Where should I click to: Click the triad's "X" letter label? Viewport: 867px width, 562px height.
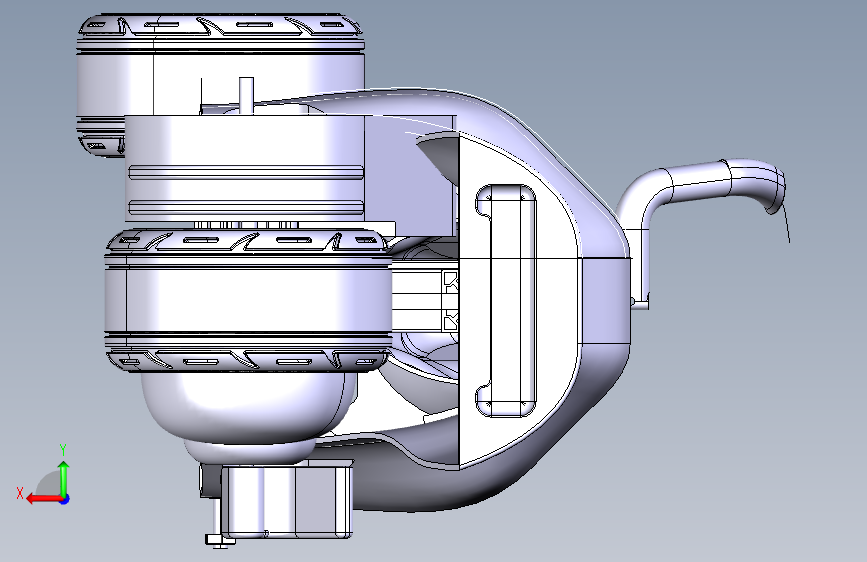click(x=20, y=493)
